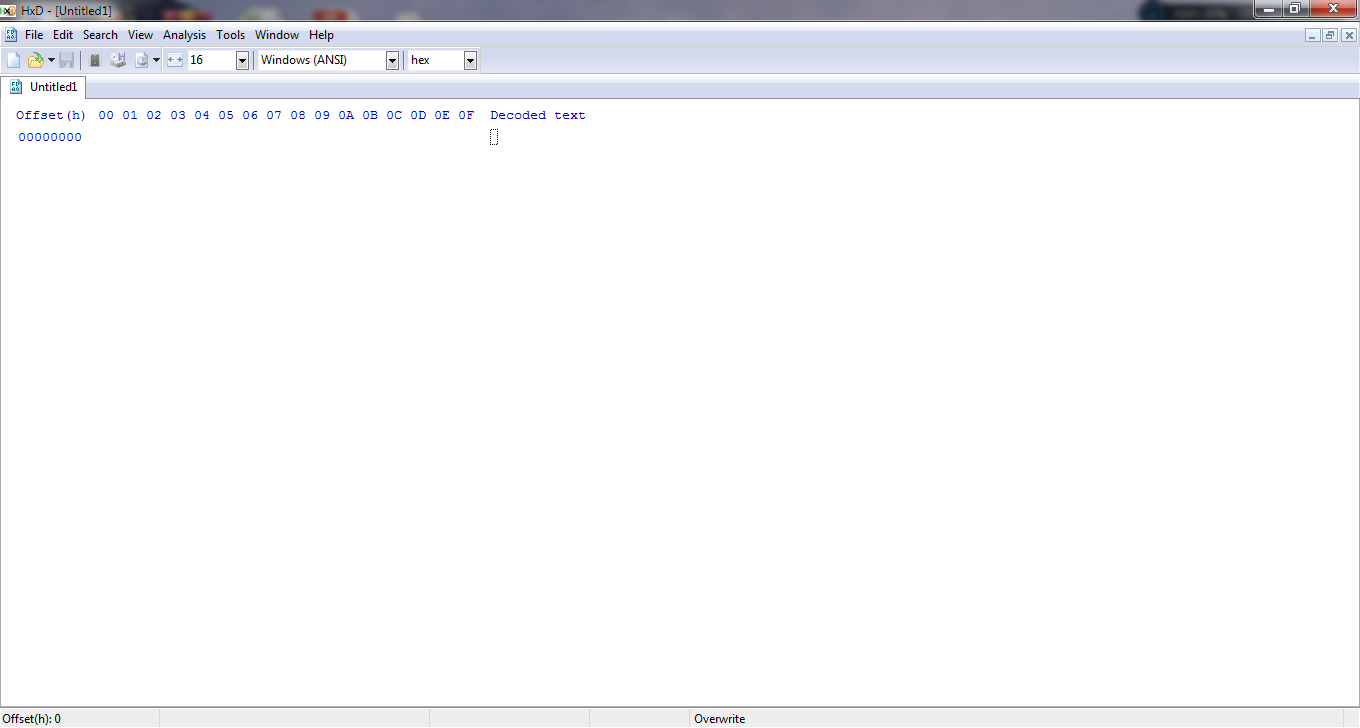This screenshot has width=1360, height=728.
Task: Click the 00000000 offset row label
Action: point(50,137)
